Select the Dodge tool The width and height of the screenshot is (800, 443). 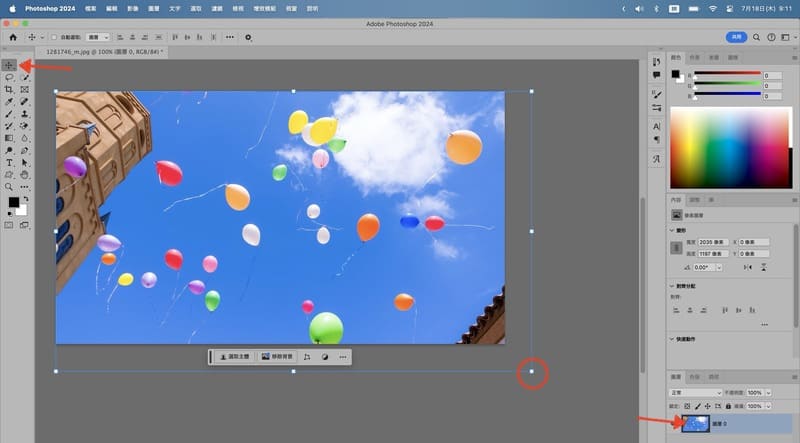9,151
